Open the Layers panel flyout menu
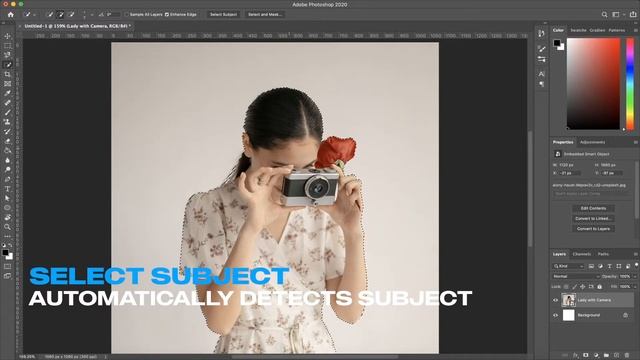640x360 pixels. coord(636,254)
